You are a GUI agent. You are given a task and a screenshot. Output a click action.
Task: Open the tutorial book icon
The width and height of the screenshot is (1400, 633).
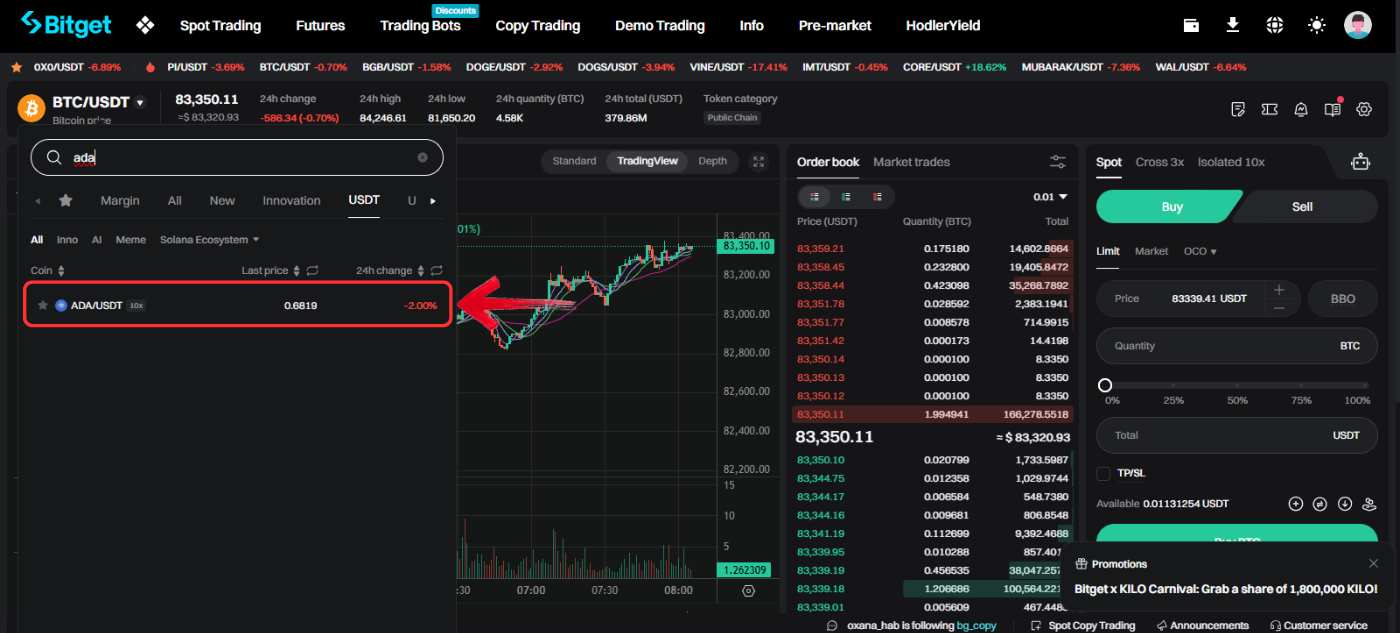[x=1332, y=109]
